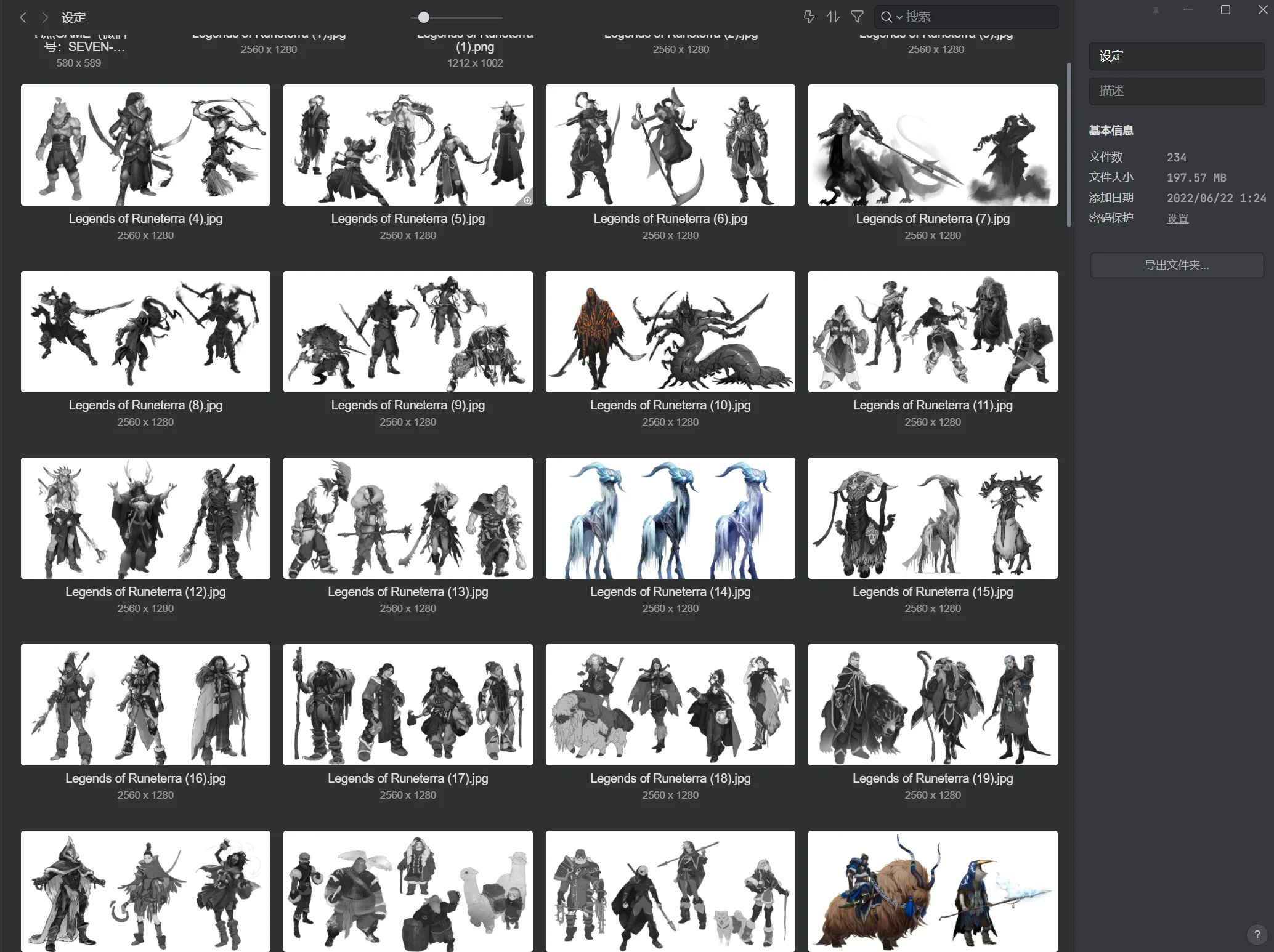Select the blue creature Runeterra (14) thumbnail

(670, 518)
